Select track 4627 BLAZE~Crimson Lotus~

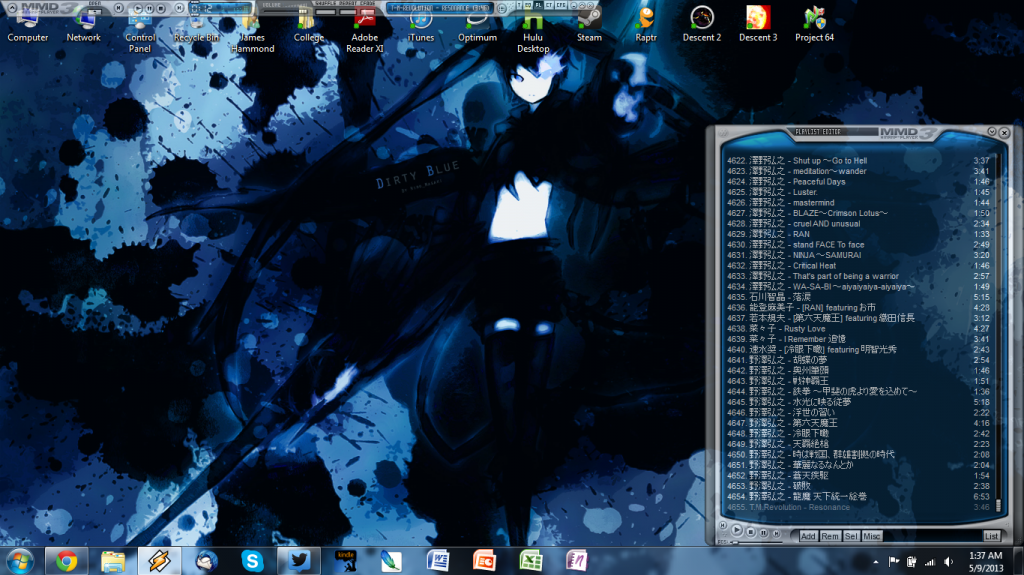tap(858, 213)
